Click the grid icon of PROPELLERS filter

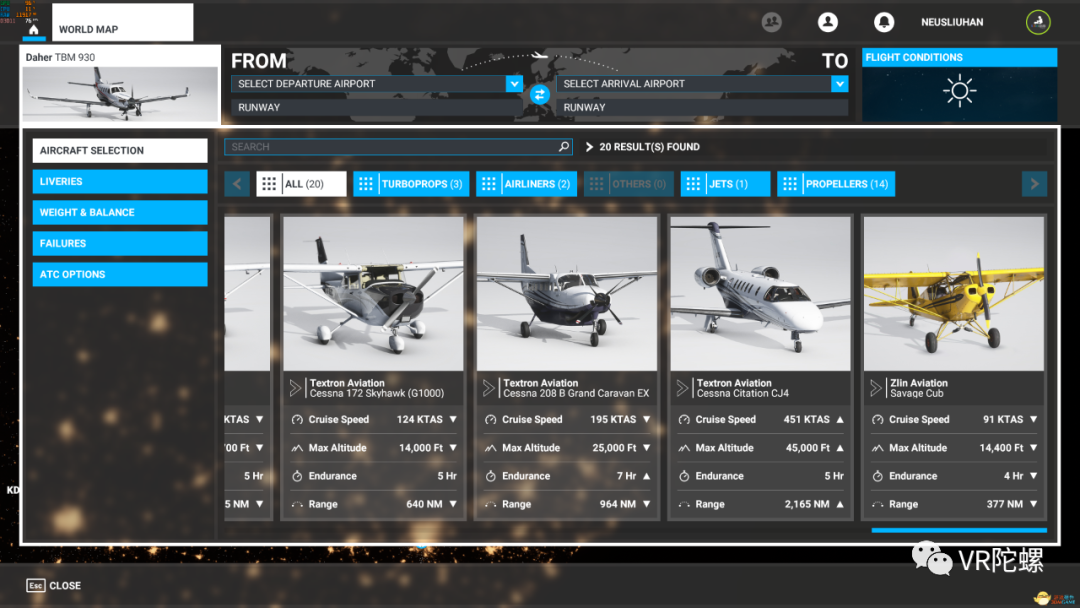pyautogui.click(x=789, y=184)
